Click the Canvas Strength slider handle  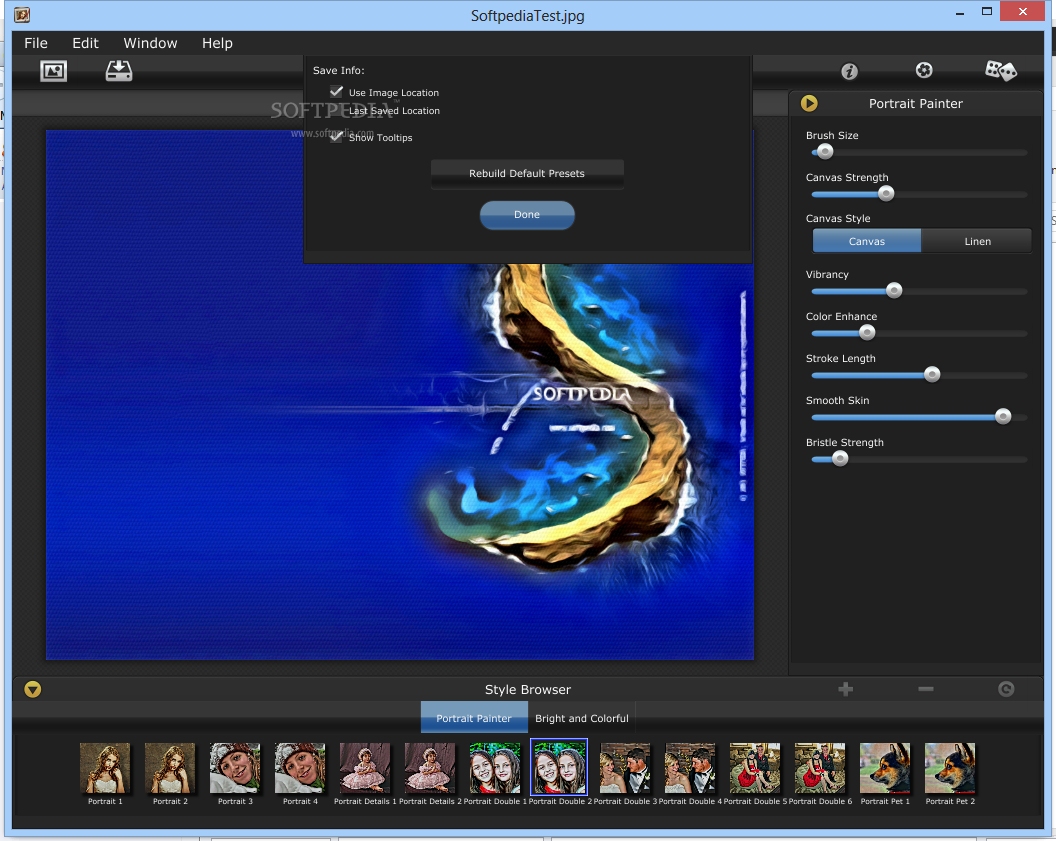coord(886,194)
